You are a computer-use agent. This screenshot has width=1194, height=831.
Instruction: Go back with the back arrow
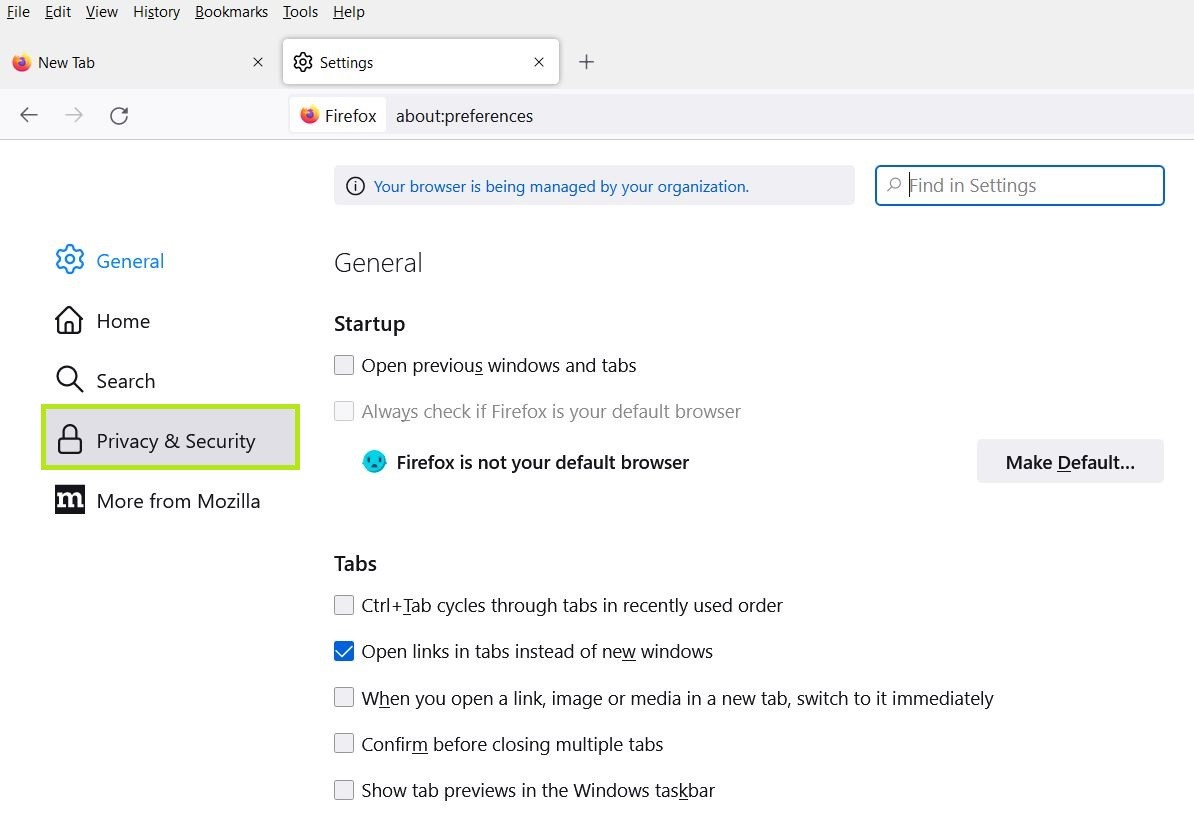(x=29, y=115)
